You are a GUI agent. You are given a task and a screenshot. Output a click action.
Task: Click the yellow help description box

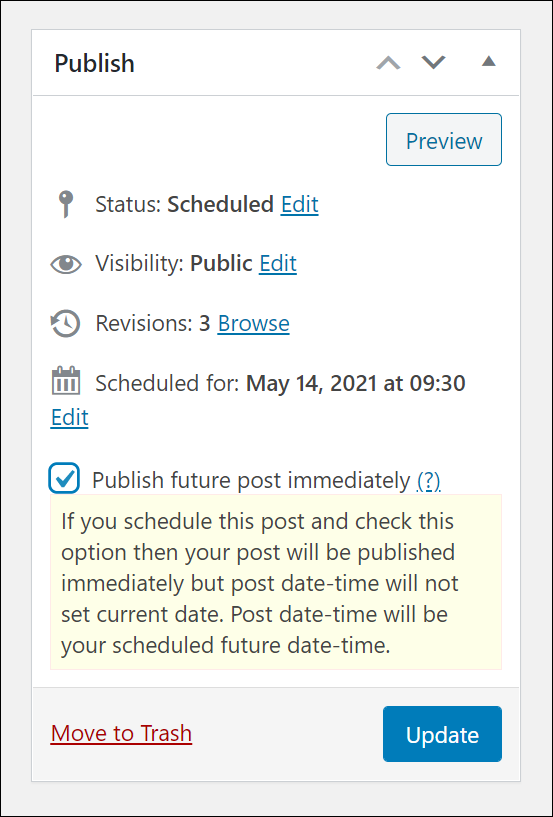[x=276, y=582]
